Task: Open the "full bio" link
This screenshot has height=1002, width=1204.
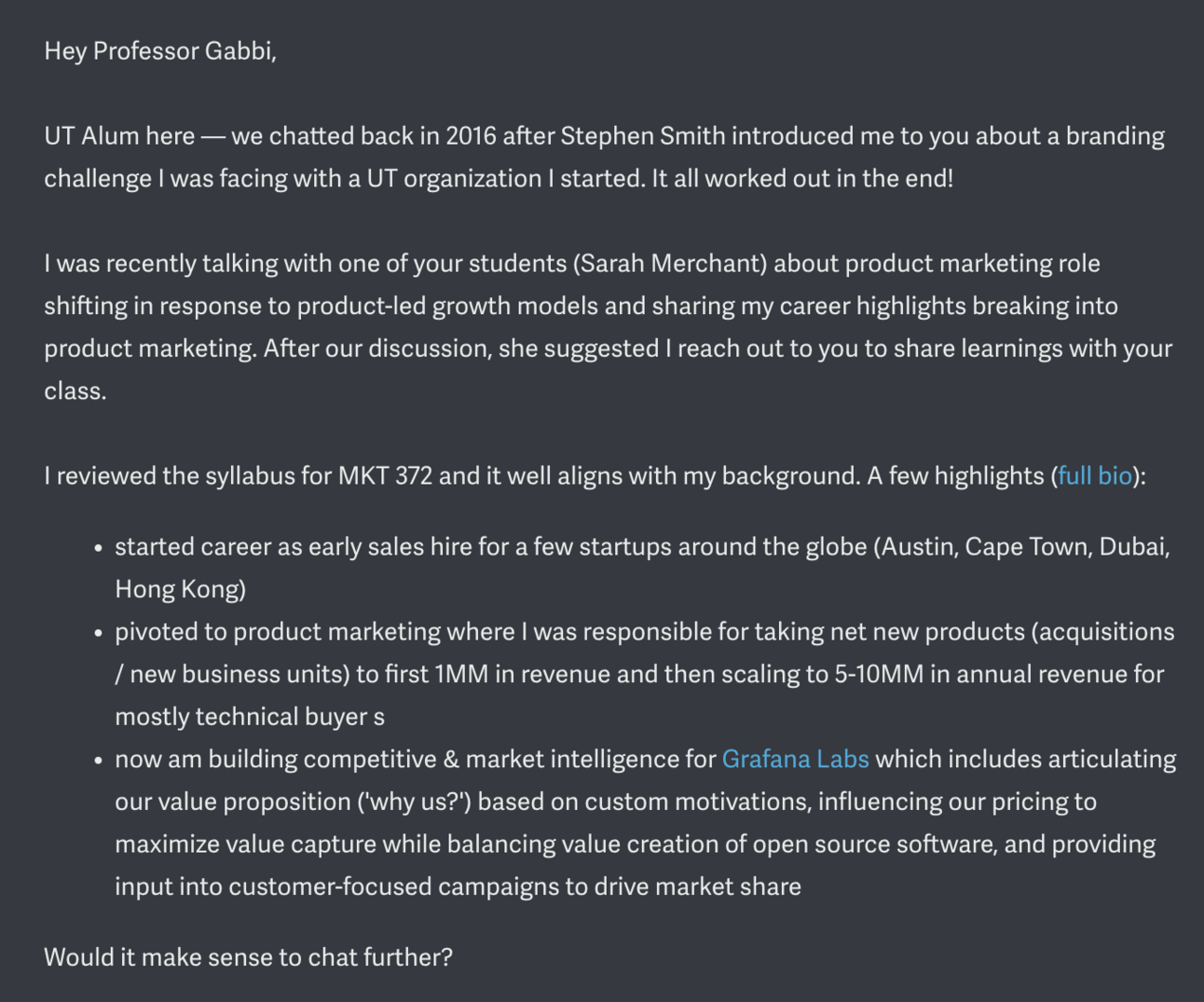Action: click(x=1094, y=476)
